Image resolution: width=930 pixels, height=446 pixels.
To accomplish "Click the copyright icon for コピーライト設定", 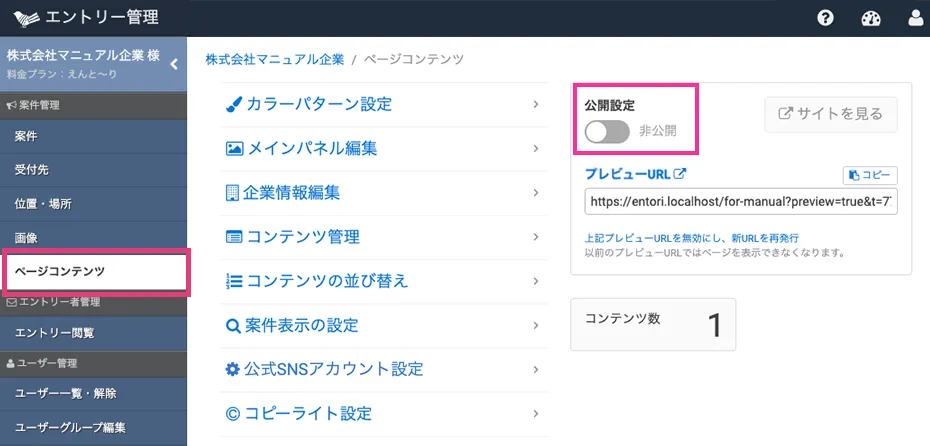I will (232, 413).
